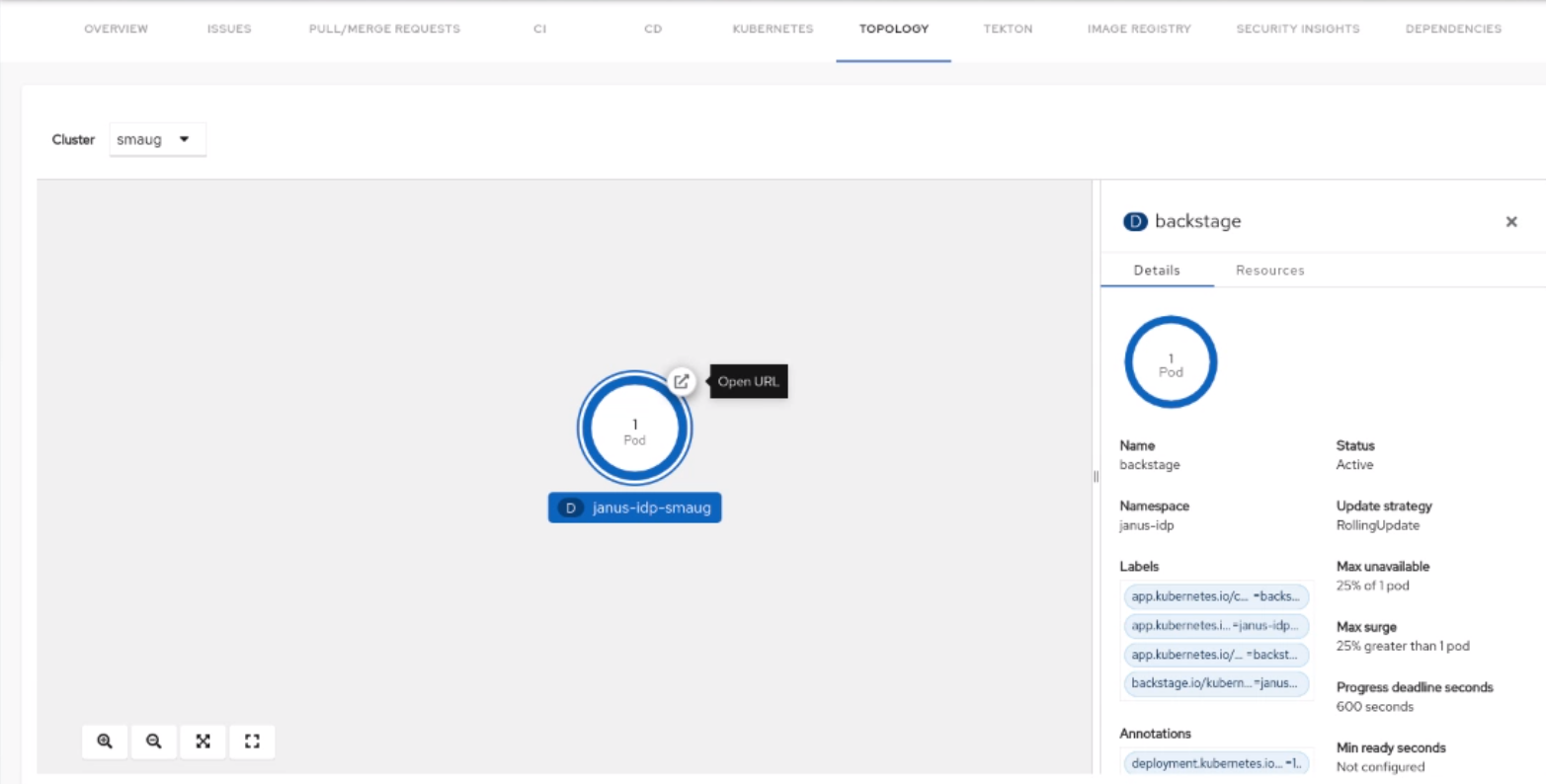Click the reset view icon
The width and height of the screenshot is (1546, 784).
[x=252, y=742]
